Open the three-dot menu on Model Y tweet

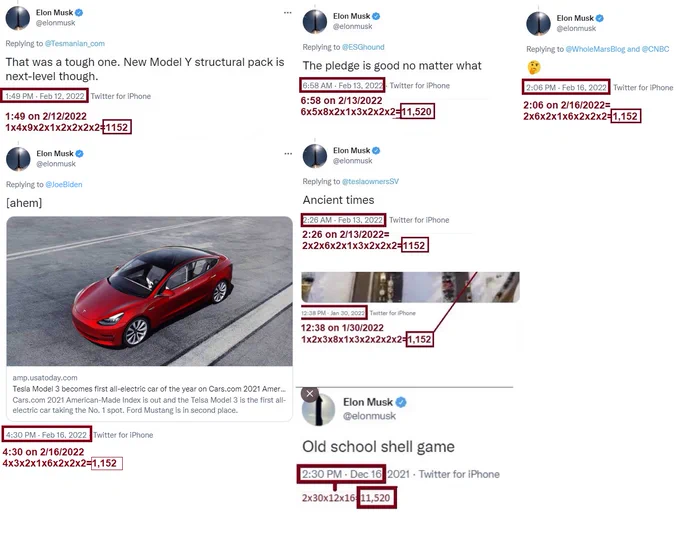[288, 13]
